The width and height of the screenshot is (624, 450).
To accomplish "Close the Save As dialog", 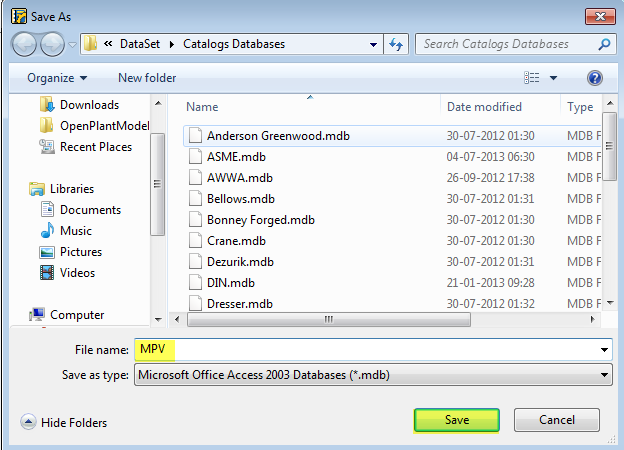I will pyautogui.click(x=600, y=16).
